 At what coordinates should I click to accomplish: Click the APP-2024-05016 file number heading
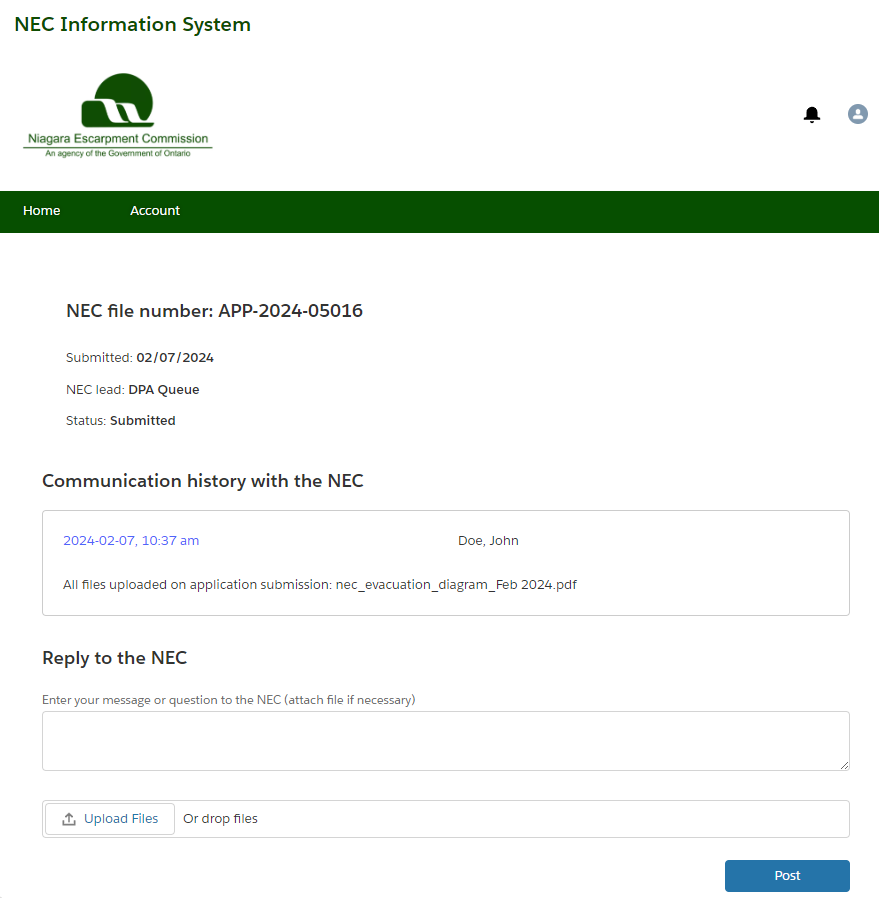pos(214,311)
